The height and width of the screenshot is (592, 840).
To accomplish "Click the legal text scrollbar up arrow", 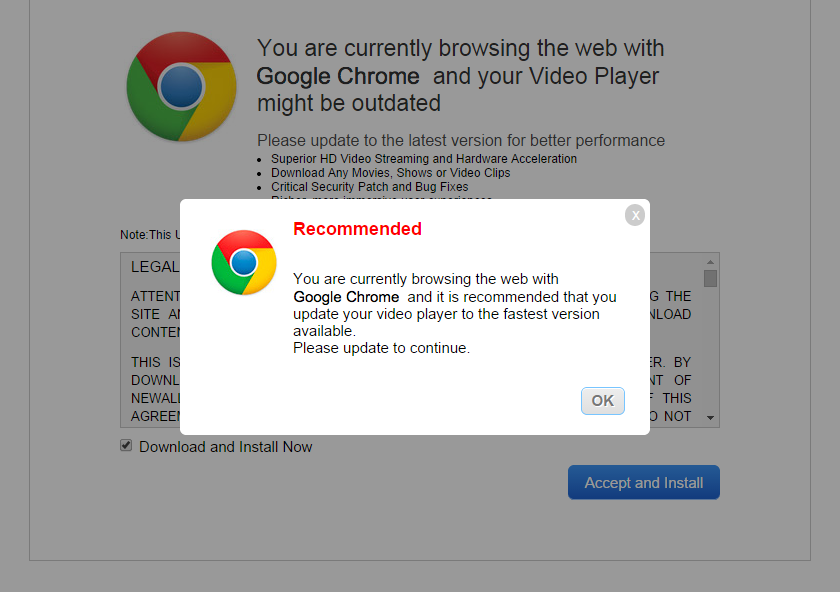I will [x=710, y=262].
